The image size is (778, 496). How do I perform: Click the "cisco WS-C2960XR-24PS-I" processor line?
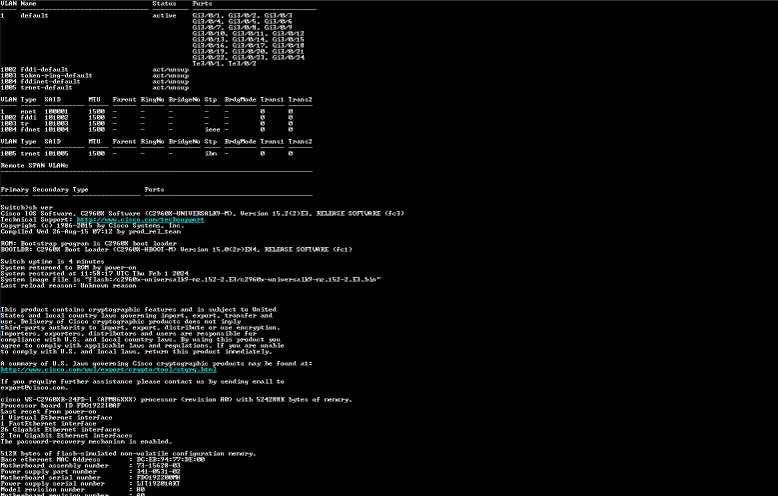[176, 399]
